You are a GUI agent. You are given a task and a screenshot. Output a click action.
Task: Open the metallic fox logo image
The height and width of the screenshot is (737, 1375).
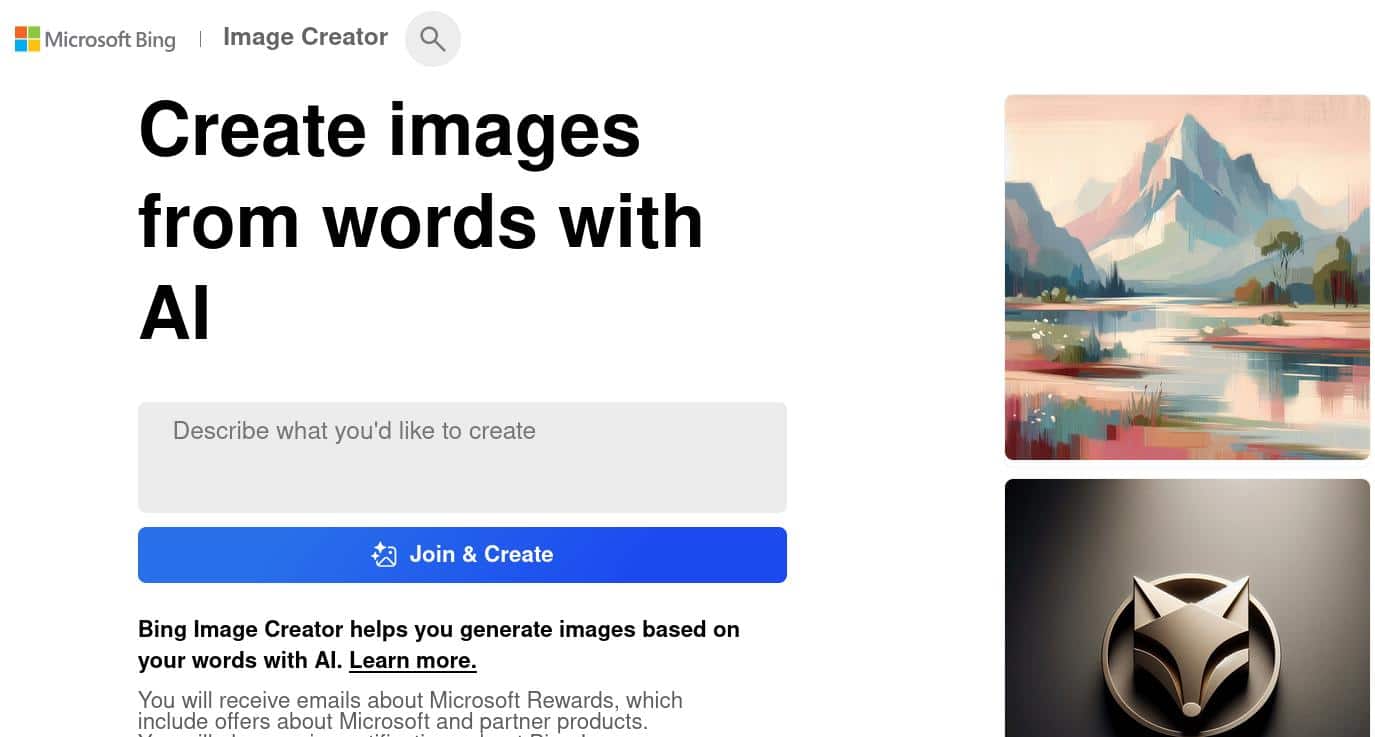coord(1187,608)
